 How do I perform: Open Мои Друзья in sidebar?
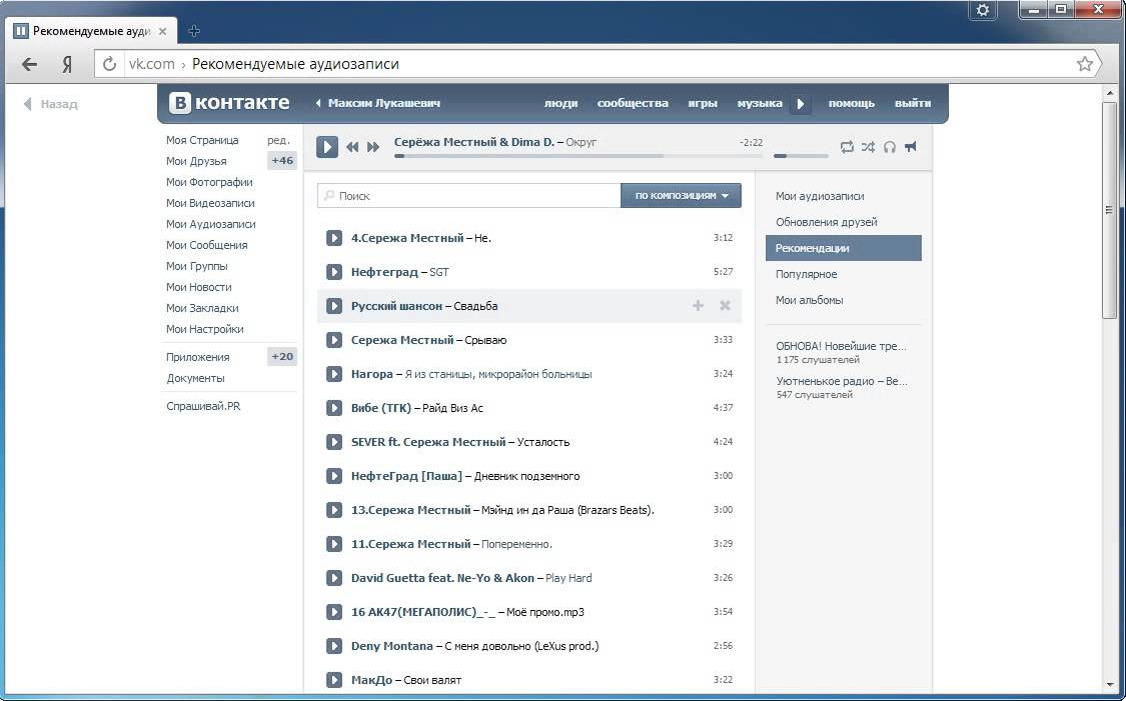tap(196, 161)
